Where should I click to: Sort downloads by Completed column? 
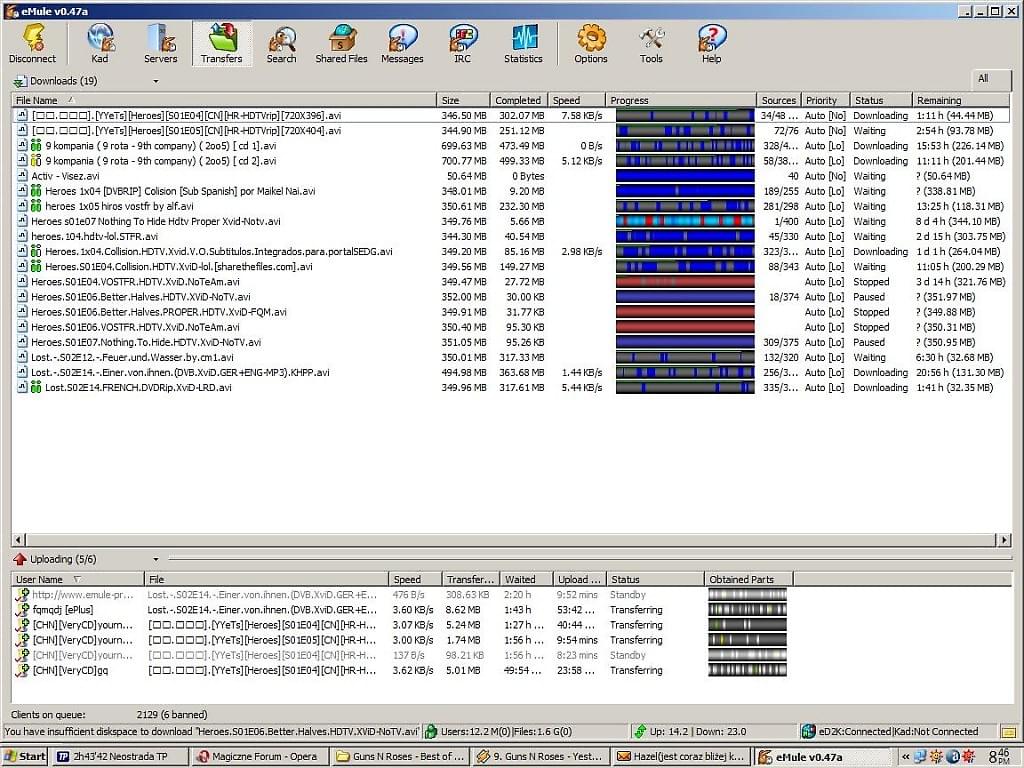[519, 100]
